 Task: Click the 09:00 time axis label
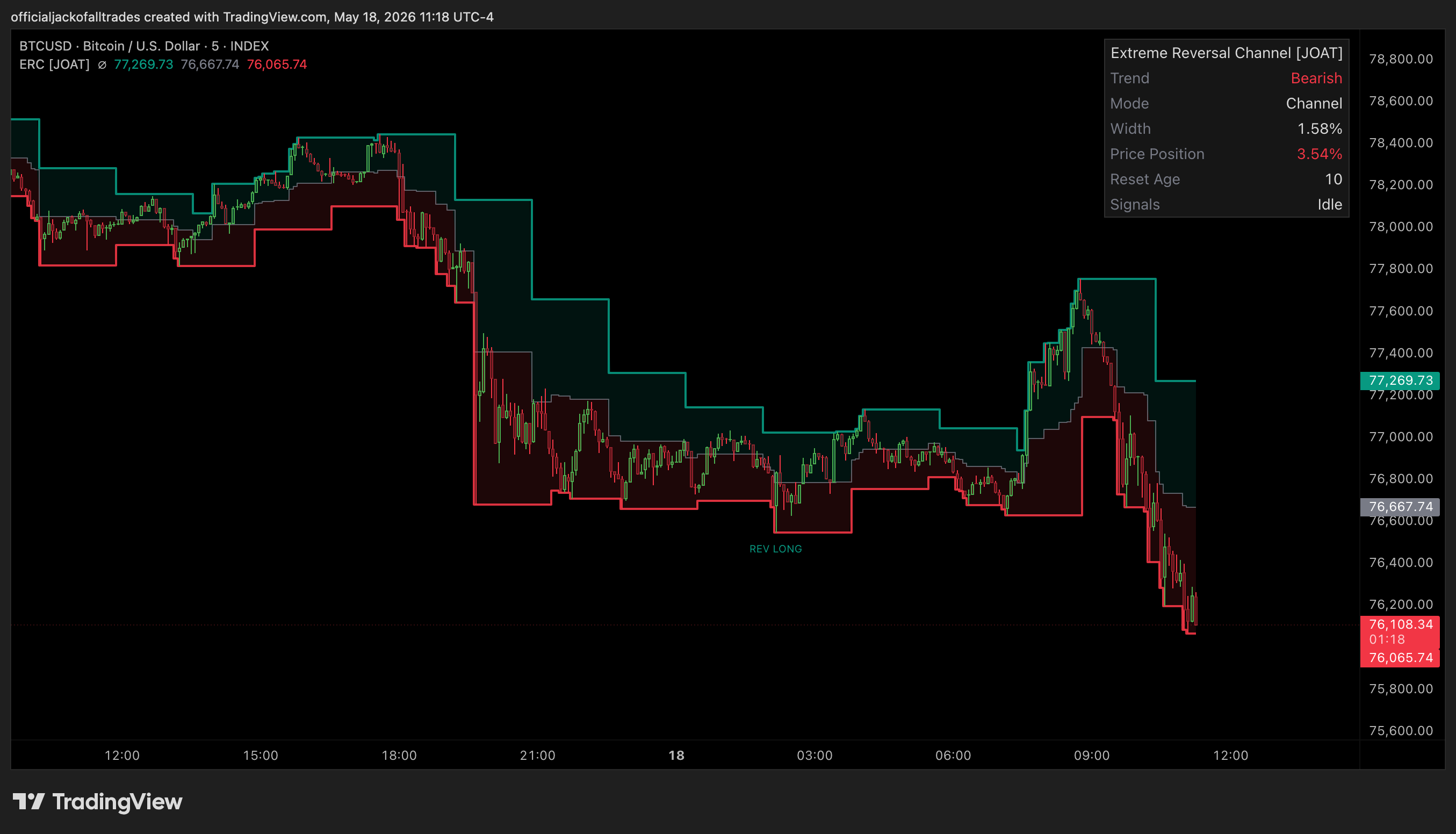click(x=1092, y=756)
